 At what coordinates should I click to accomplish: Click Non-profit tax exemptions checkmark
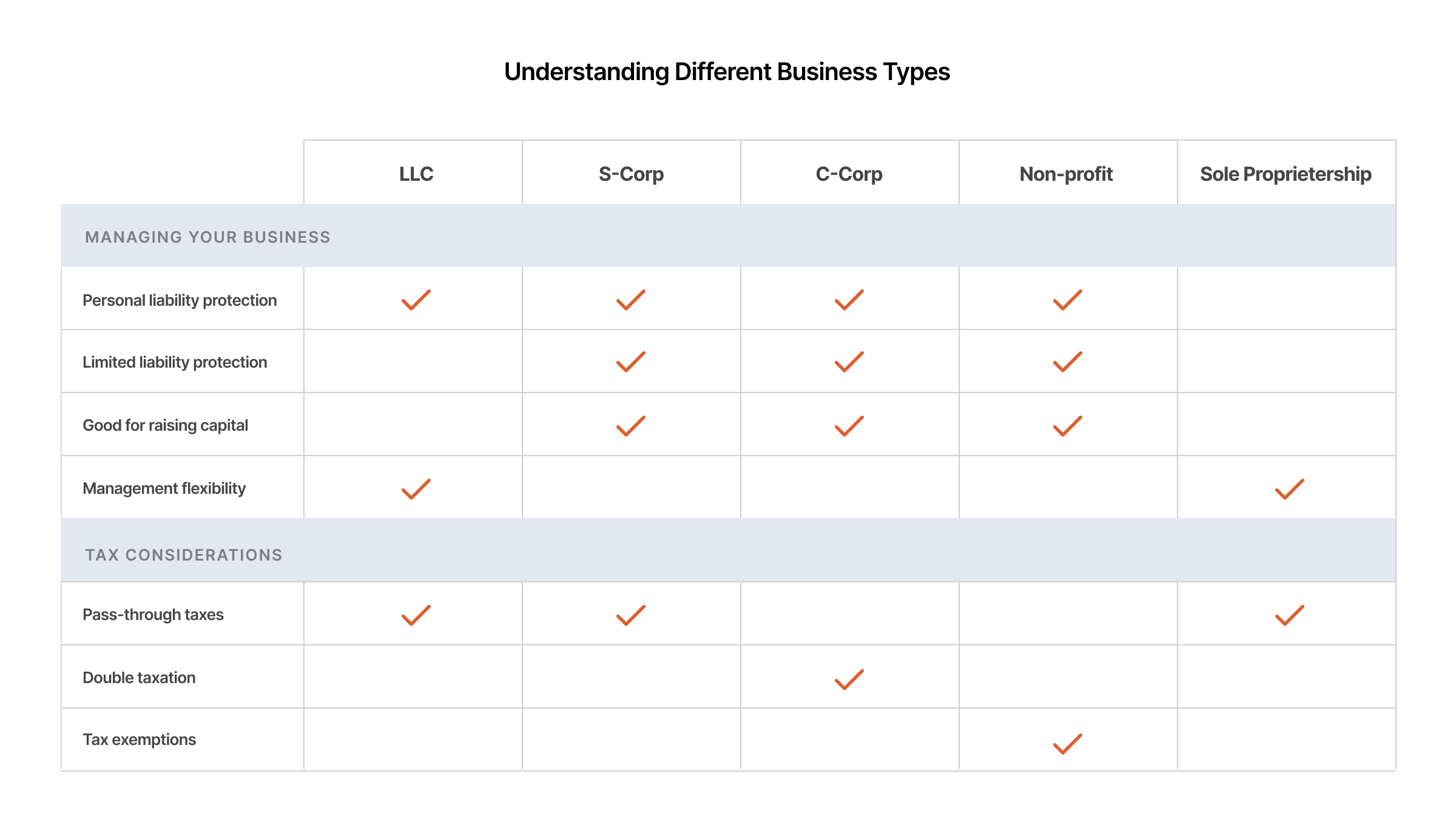tap(1068, 744)
